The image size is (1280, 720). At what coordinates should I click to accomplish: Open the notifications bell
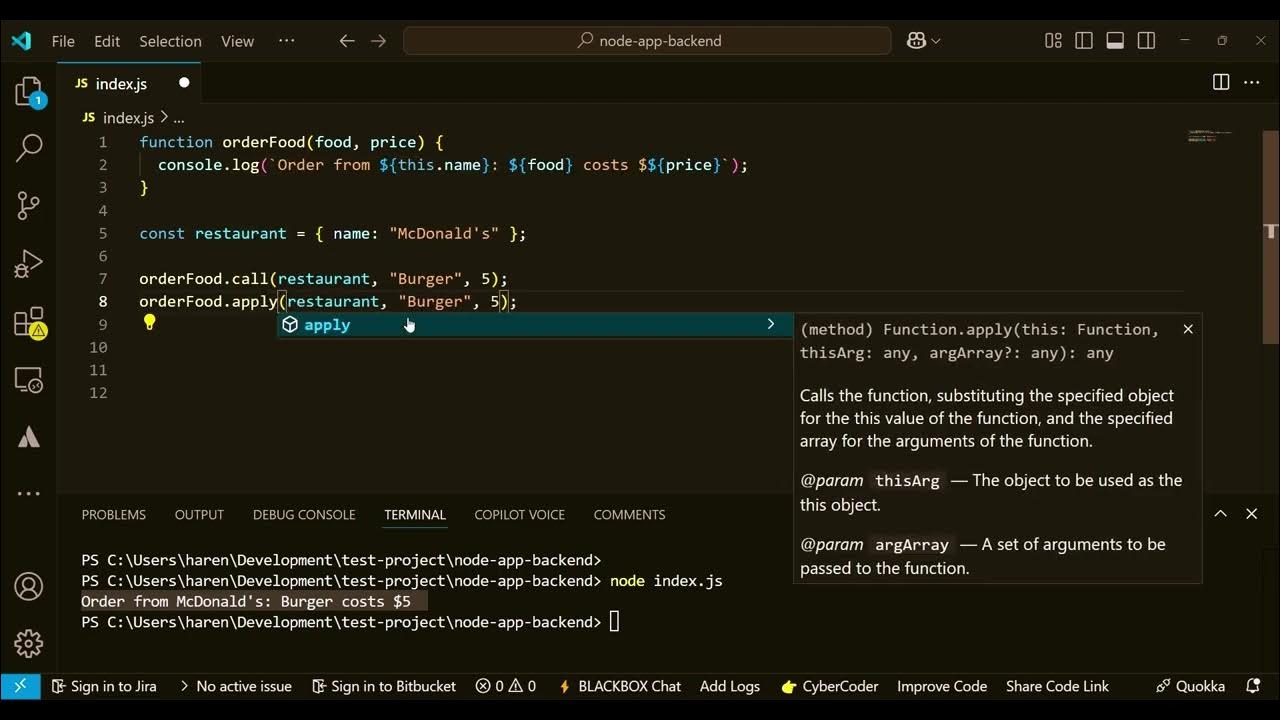tap(1253, 686)
